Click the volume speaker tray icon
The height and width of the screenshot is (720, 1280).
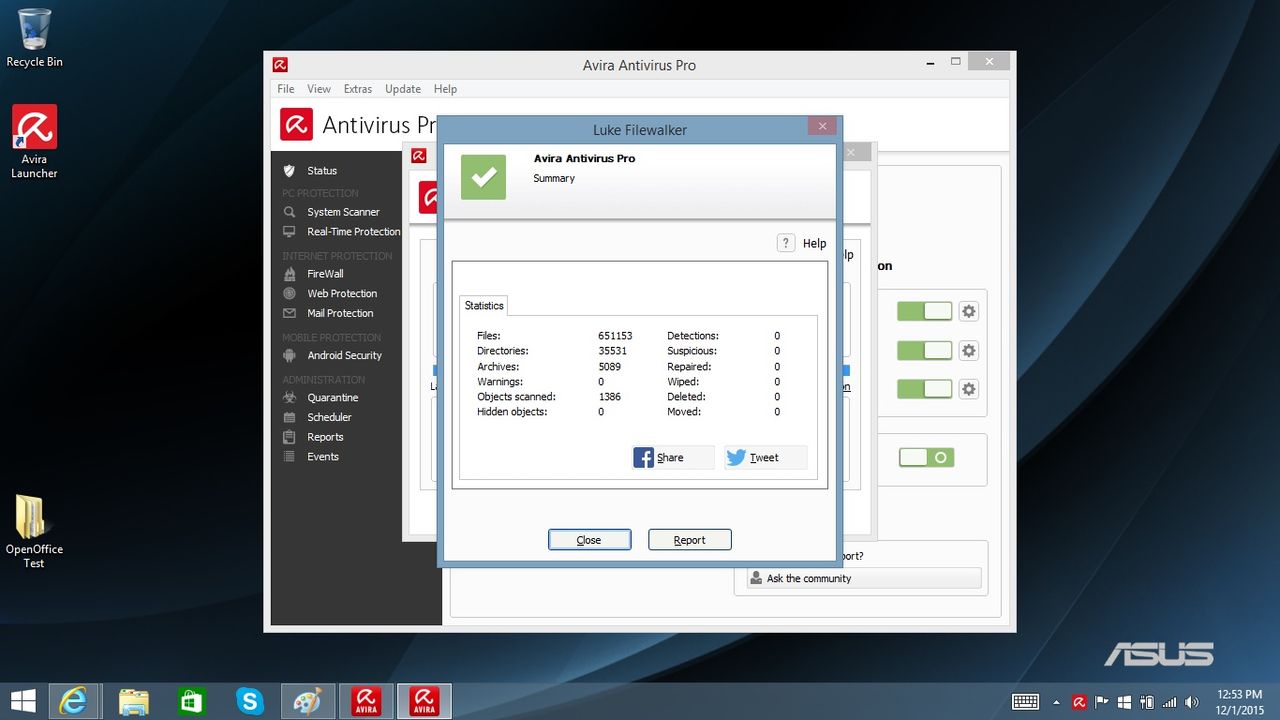(x=1191, y=702)
